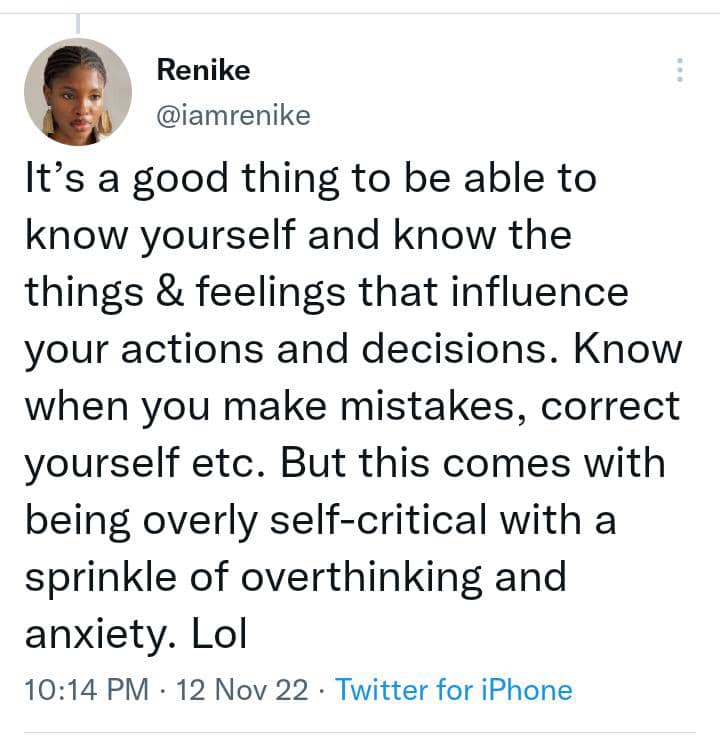Screen dimensions: 720x751
Task: Open the Renike display name profile link
Action: (x=204, y=70)
